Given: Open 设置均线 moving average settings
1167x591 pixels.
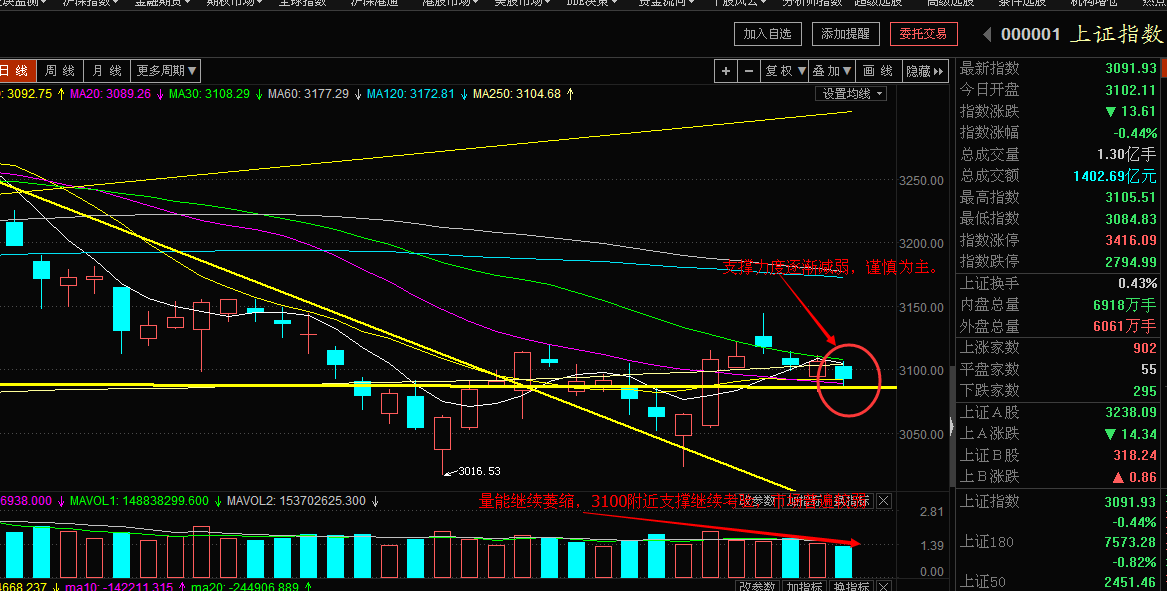Looking at the screenshot, I should point(851,94).
